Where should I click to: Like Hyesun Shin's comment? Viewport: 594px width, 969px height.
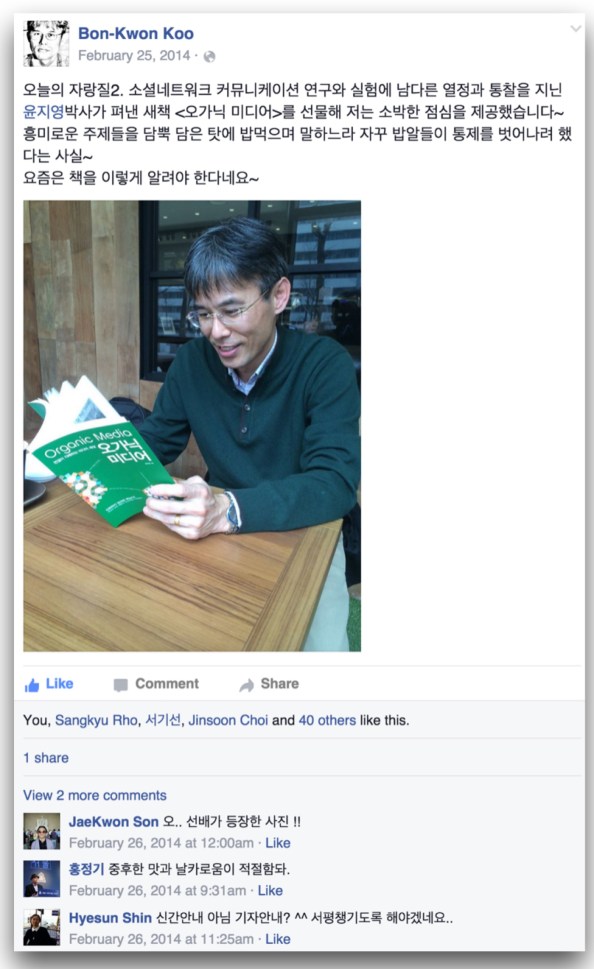point(278,939)
